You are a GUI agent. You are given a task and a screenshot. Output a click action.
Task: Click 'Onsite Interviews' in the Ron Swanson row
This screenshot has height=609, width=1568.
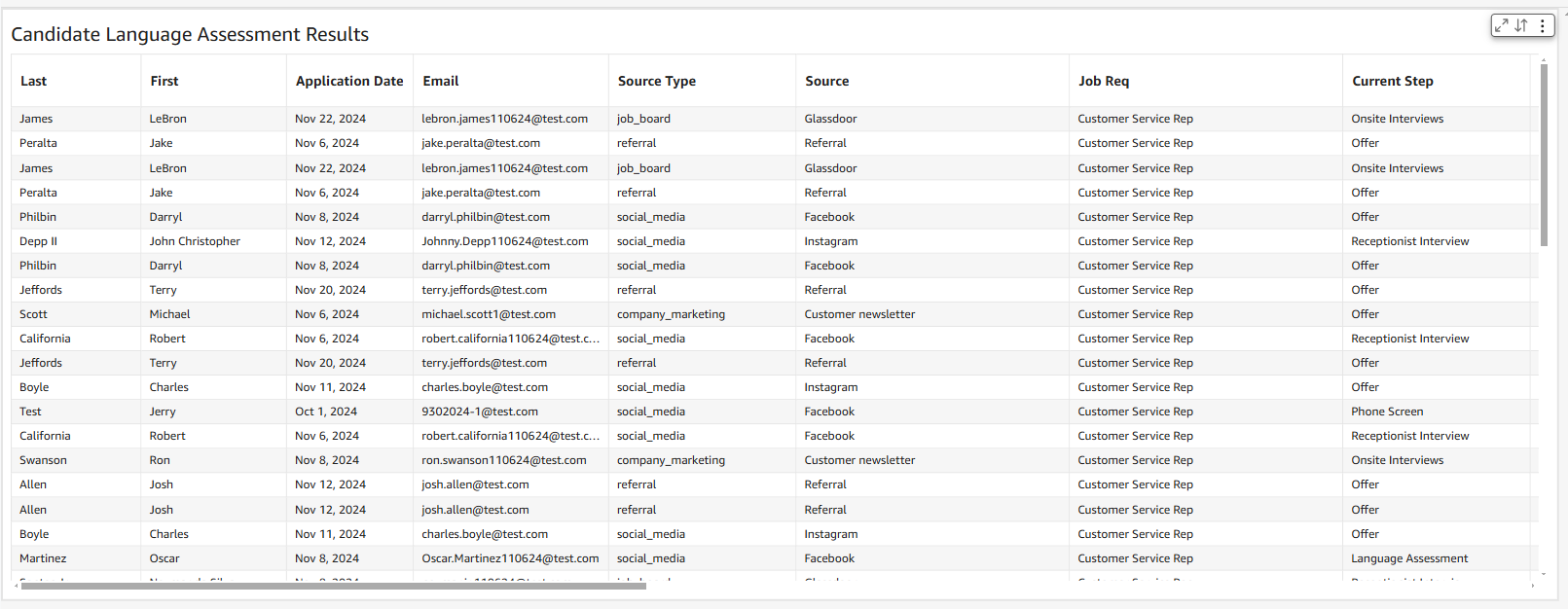point(1398,460)
